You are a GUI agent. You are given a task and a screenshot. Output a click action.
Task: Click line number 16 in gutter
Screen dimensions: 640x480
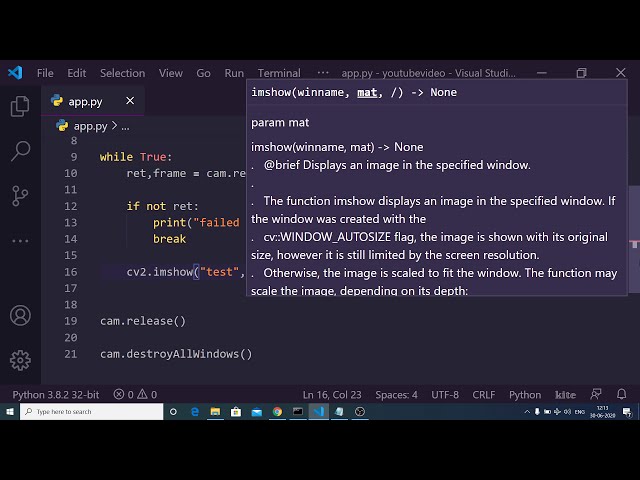tap(71, 272)
